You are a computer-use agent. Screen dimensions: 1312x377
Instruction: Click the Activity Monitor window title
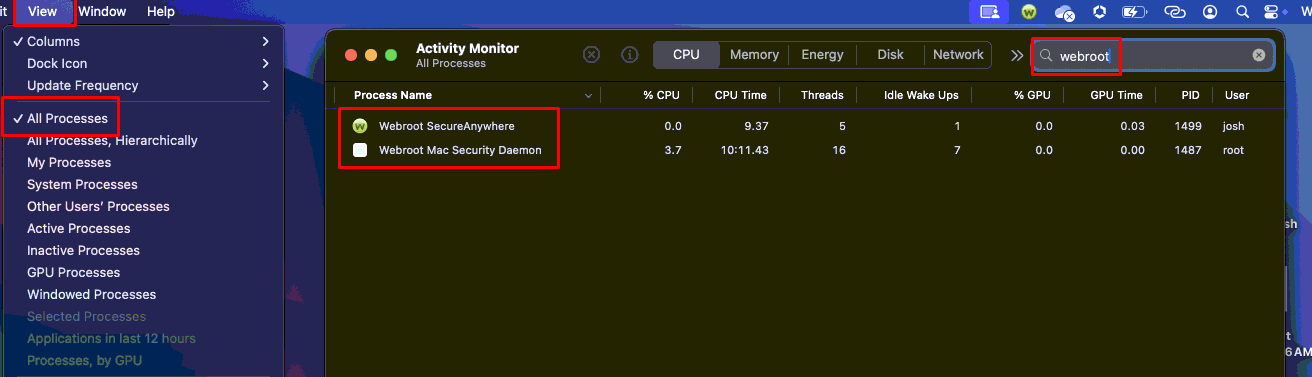(x=467, y=48)
